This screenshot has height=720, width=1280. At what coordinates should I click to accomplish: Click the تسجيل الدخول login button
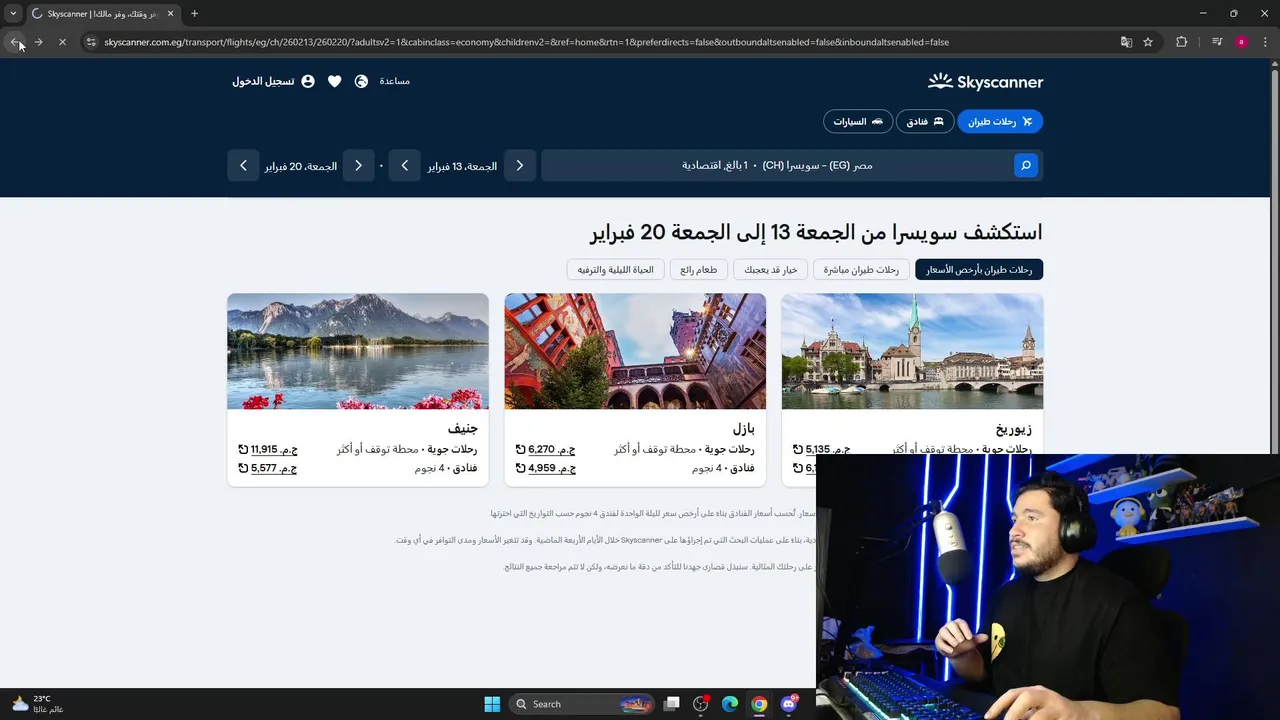click(263, 81)
